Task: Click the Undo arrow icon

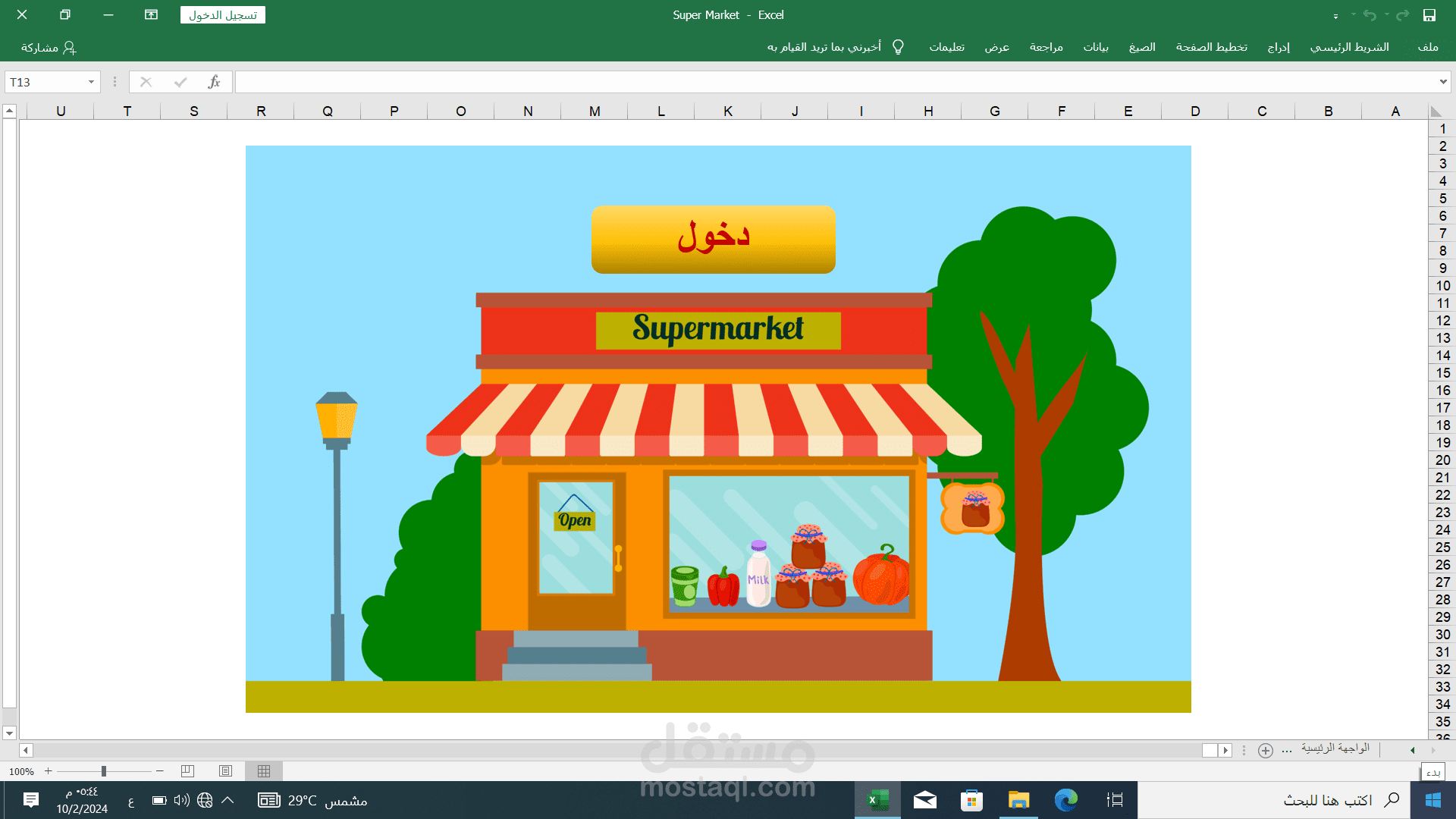Action: coord(1370,15)
